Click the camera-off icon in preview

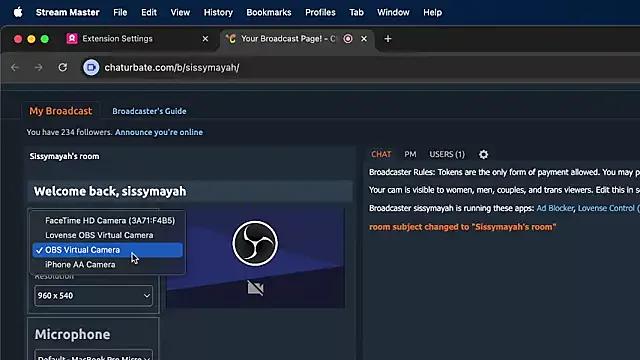[256, 288]
